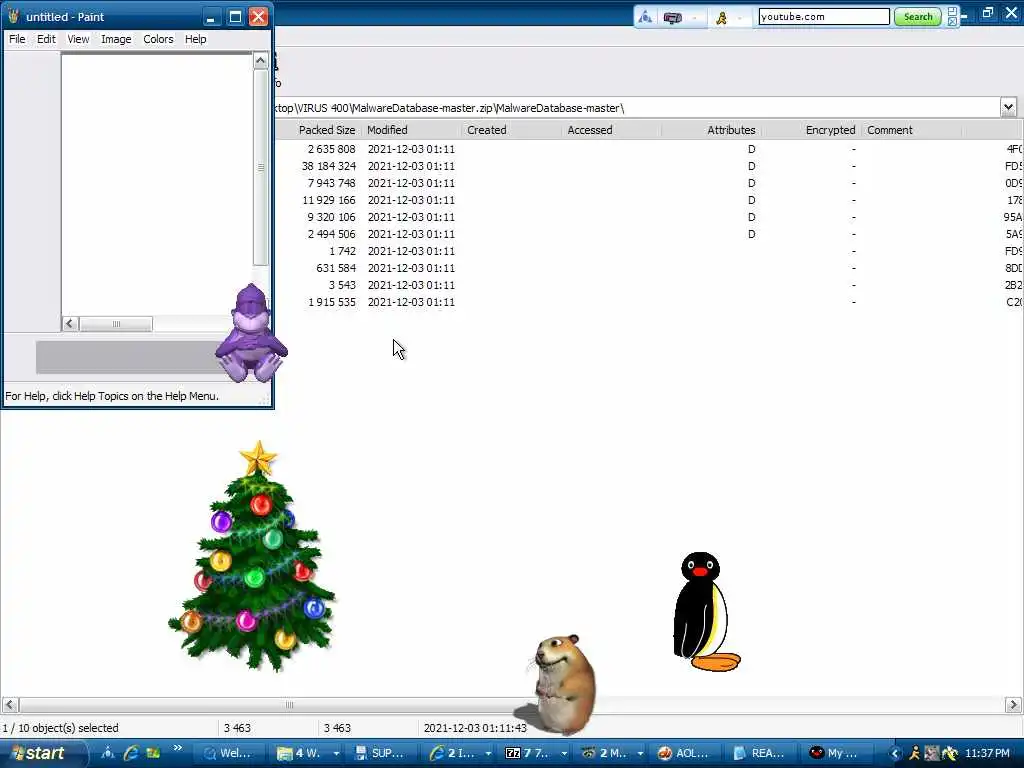
Task: Open the 7 7... 7-Zip taskbar group
Action: pyautogui.click(x=536, y=753)
